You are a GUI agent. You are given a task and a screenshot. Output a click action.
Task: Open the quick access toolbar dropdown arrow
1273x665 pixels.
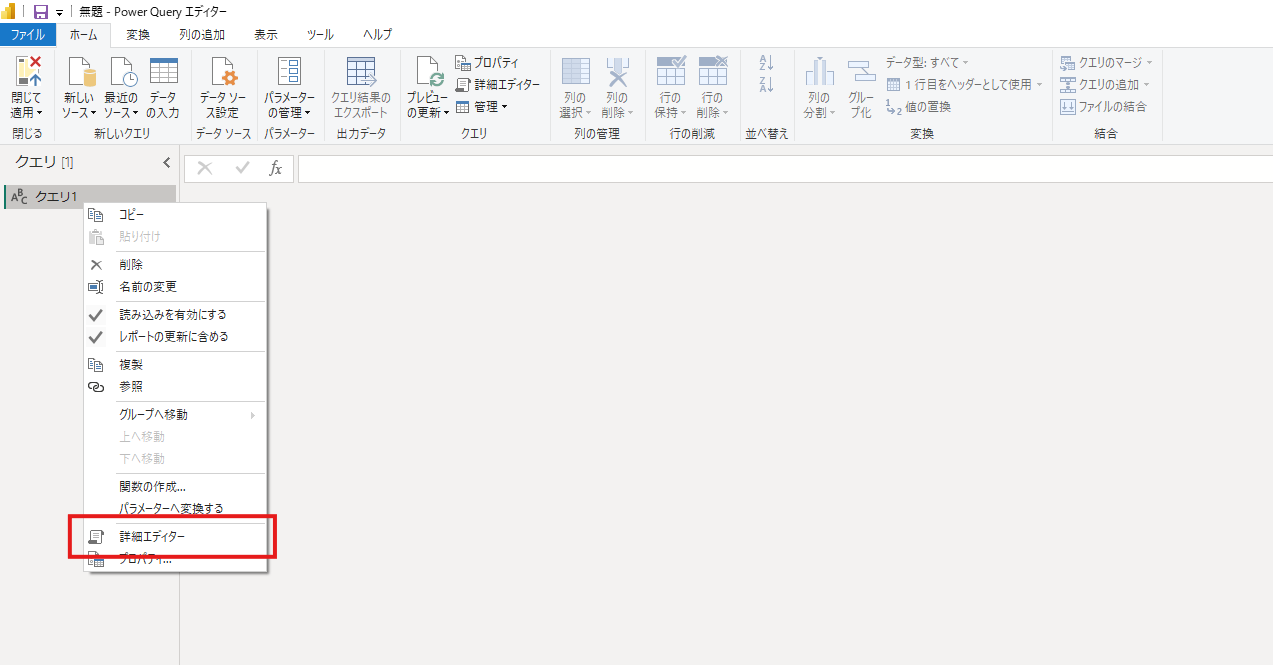pyautogui.click(x=60, y=12)
